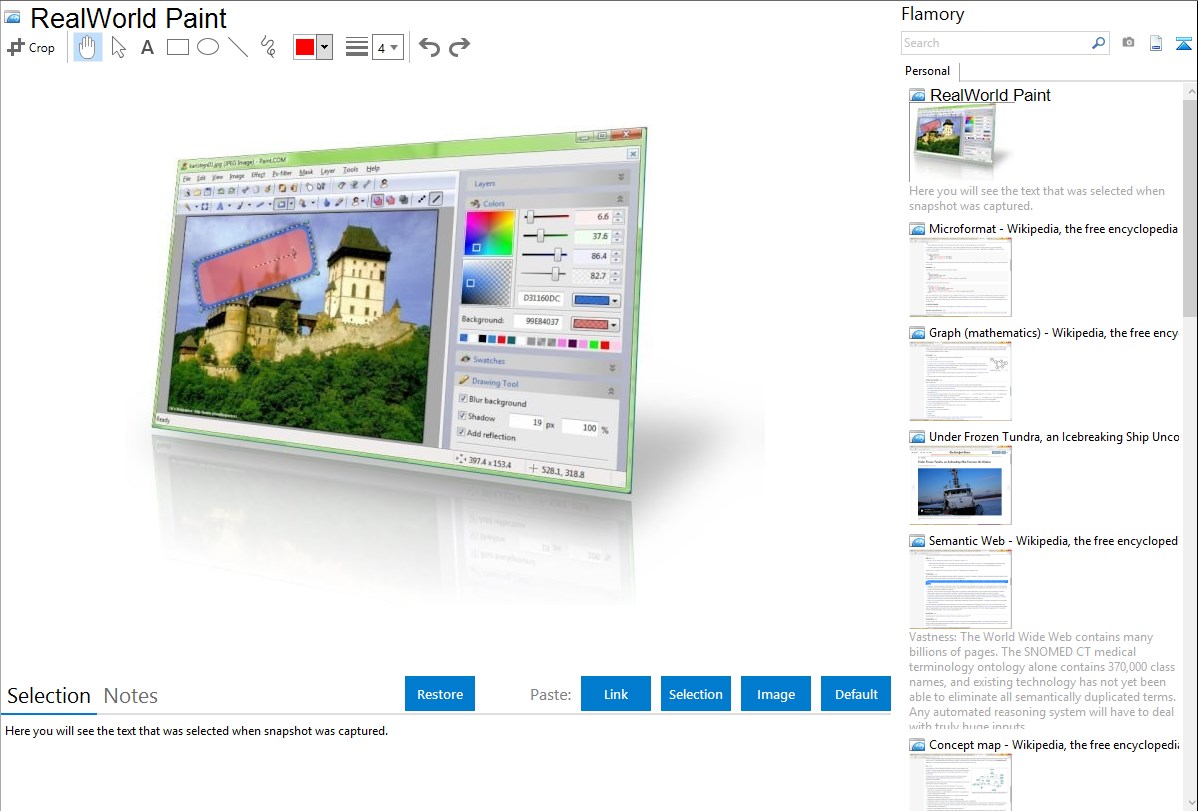Click the blue icon at the panel's top right
1198x811 pixels.
[x=1183, y=44]
